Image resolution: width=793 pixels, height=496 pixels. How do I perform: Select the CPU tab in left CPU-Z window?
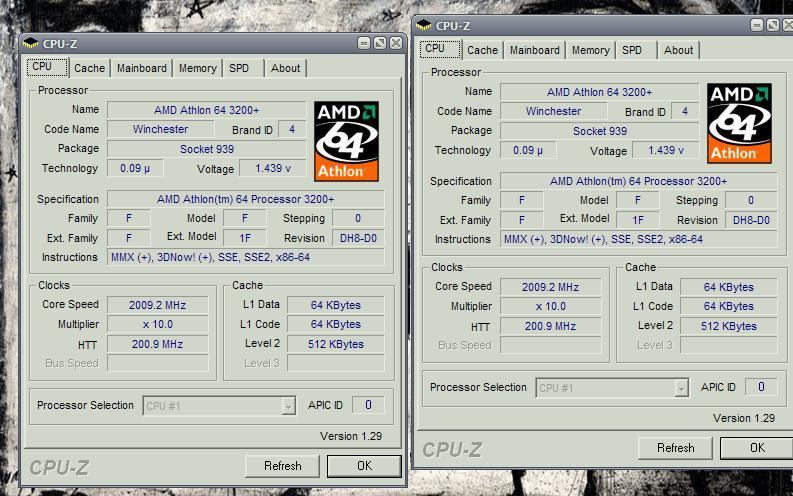[47, 67]
